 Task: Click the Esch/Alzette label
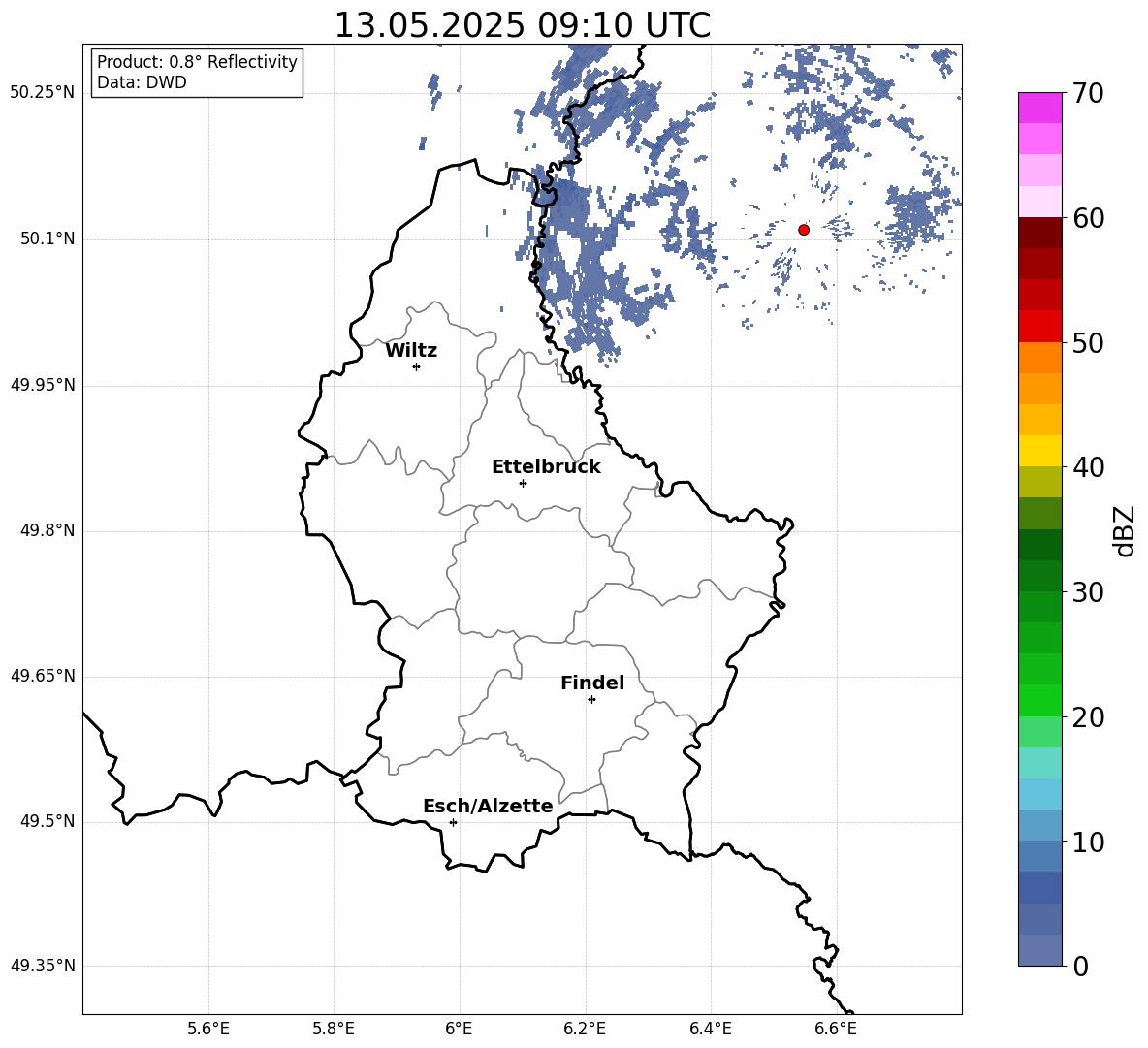[x=488, y=807]
